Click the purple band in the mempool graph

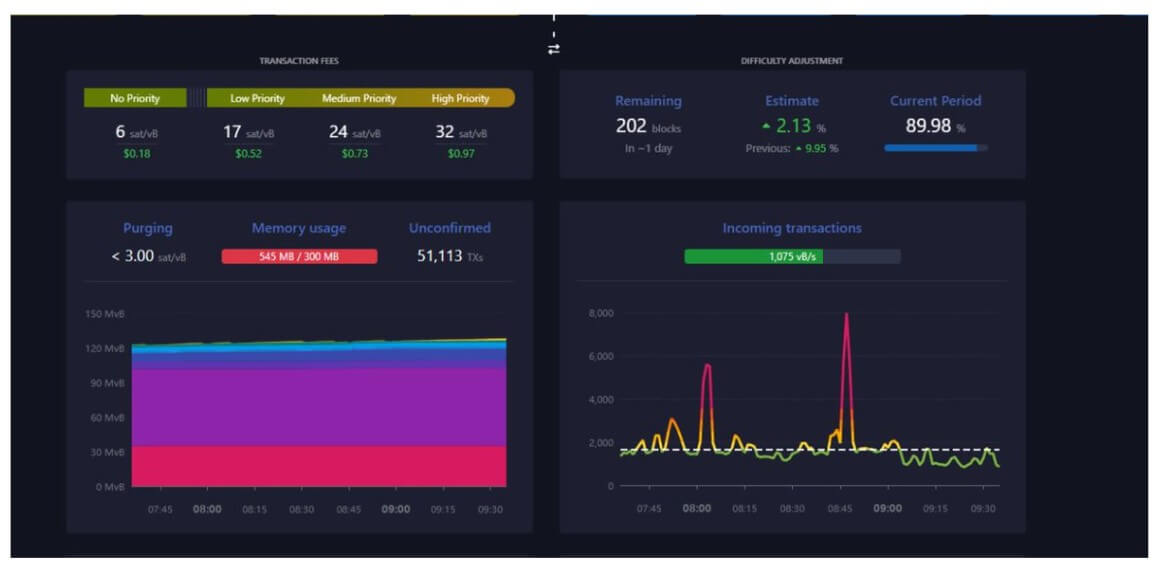[x=318, y=405]
